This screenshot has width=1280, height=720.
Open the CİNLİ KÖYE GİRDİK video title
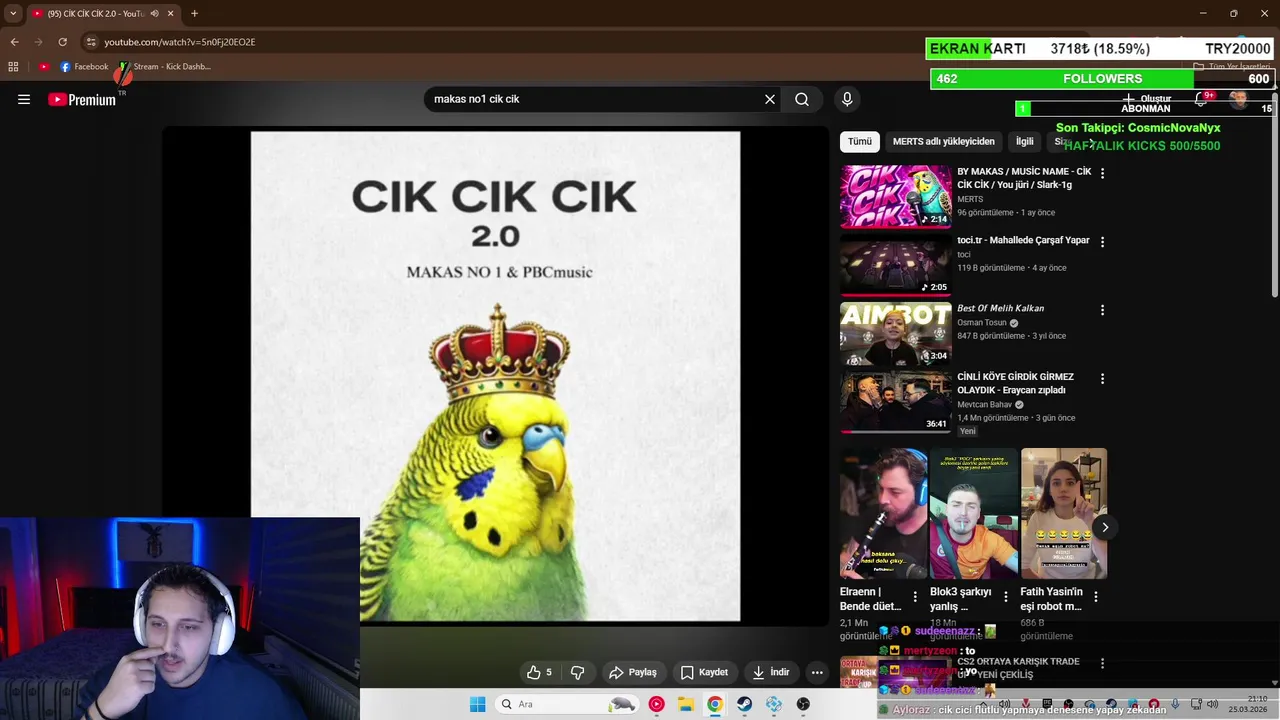pos(1015,383)
